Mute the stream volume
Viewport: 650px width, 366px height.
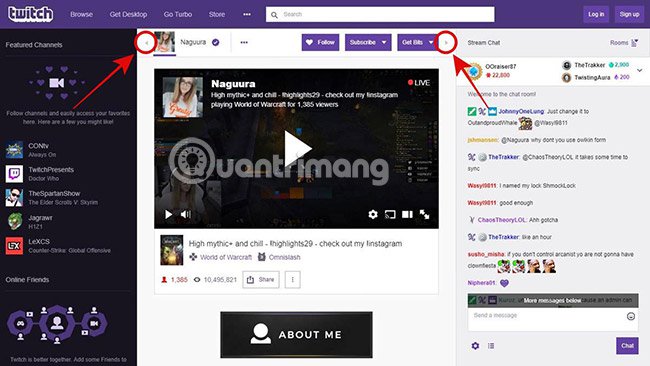point(185,214)
